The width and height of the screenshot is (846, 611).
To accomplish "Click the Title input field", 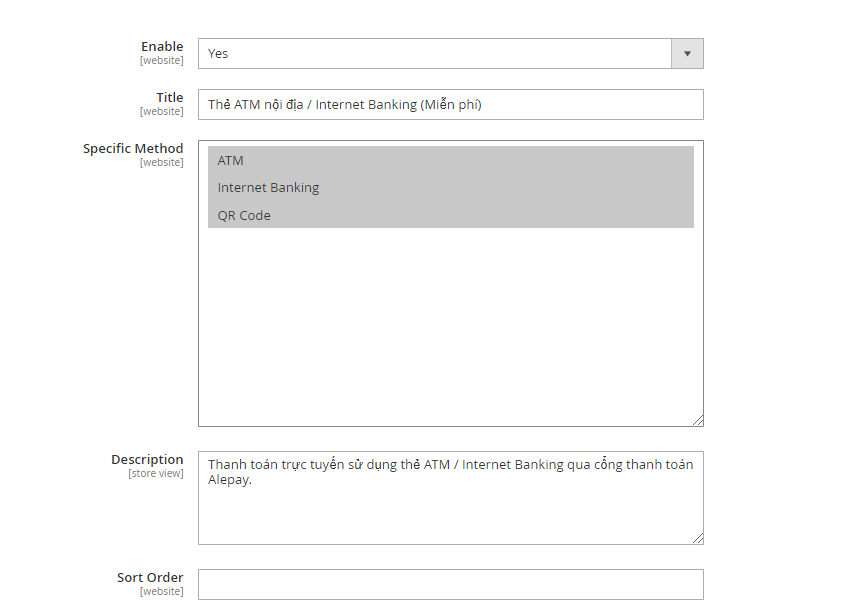I will pyautogui.click(x=451, y=105).
